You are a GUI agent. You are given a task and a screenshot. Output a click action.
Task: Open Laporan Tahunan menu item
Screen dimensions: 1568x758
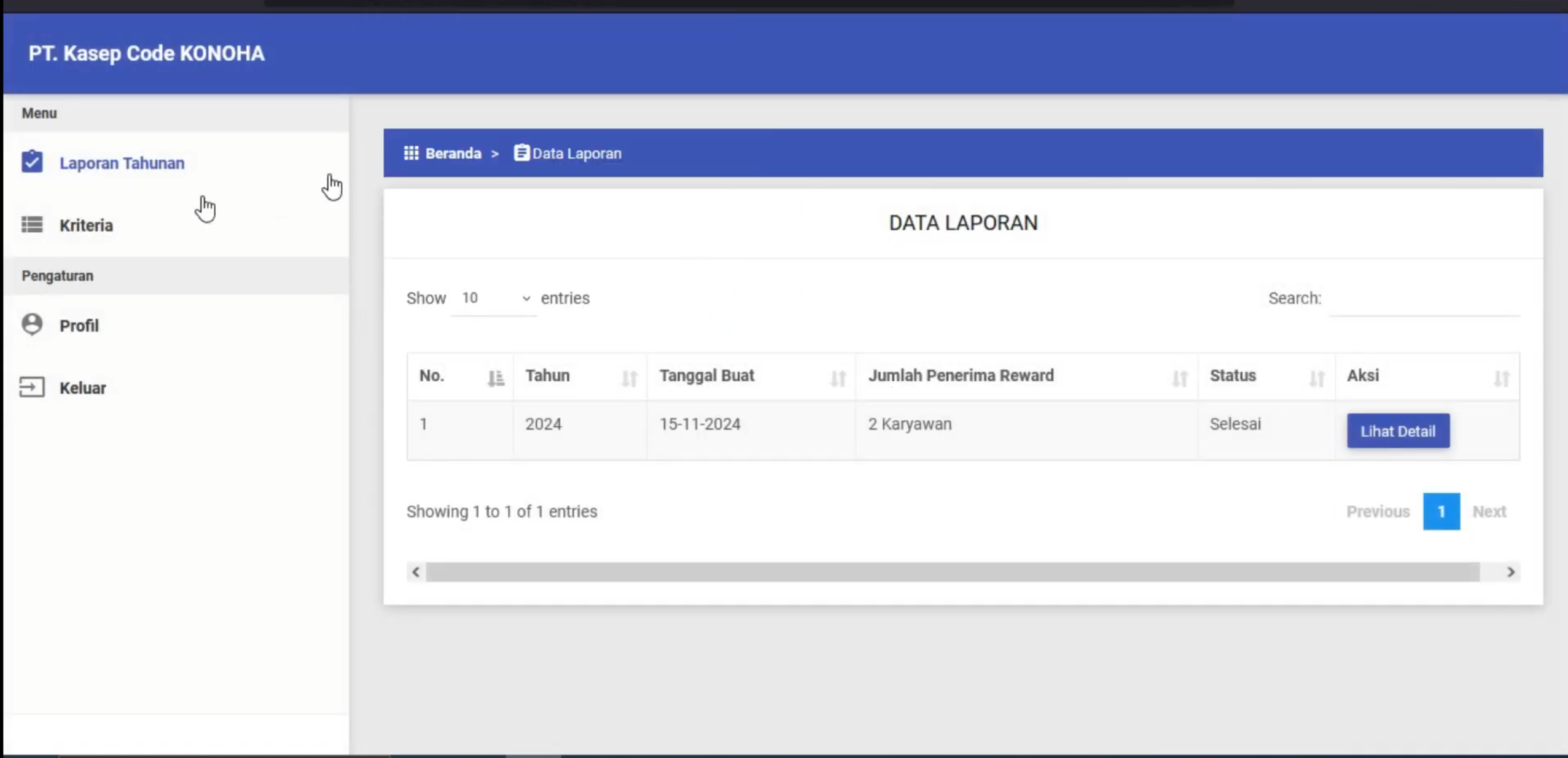pyautogui.click(x=176, y=163)
